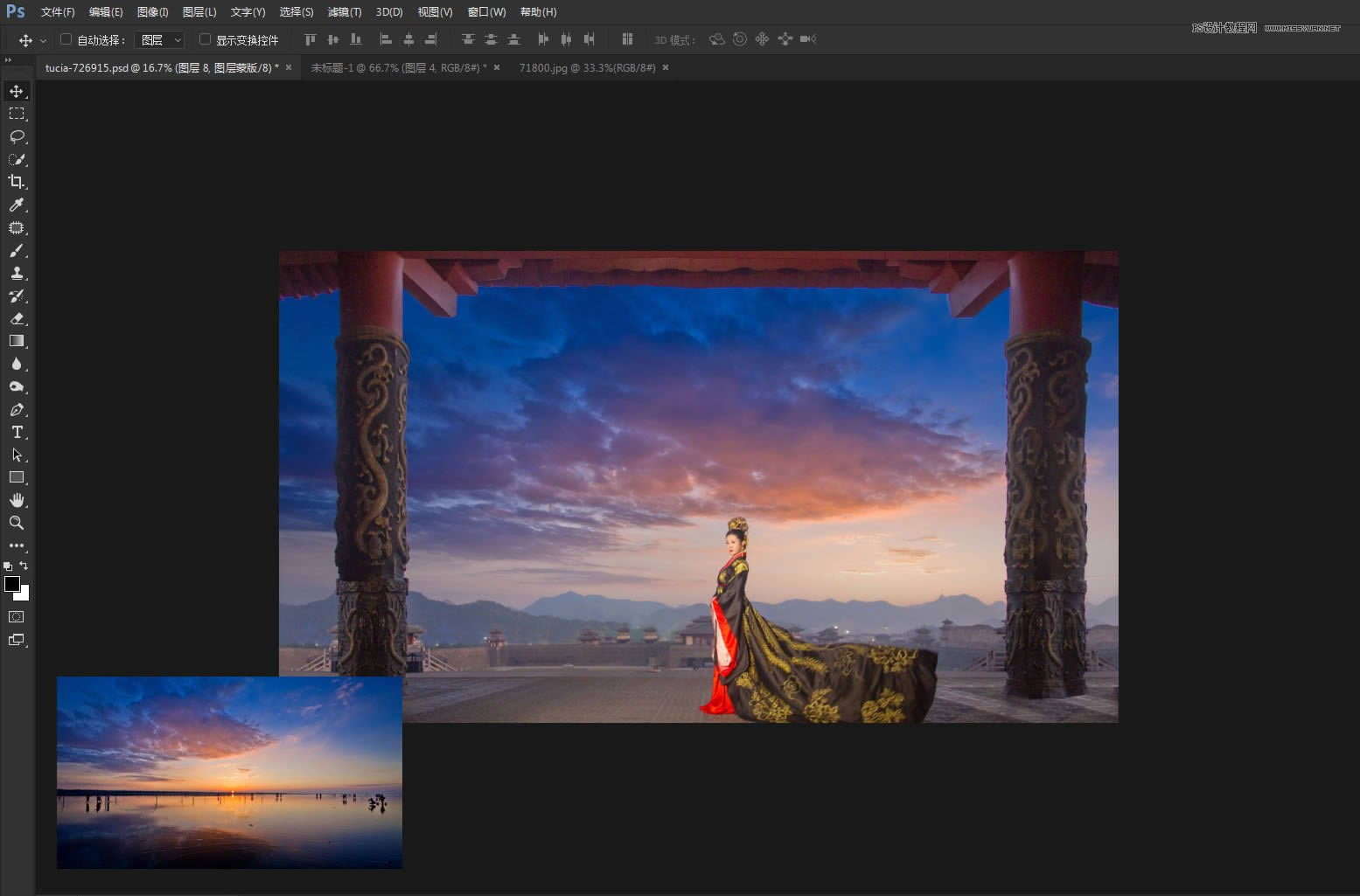Switch to the 71800.jpg document tab
Screen dimensions: 1360x896
pyautogui.click(x=586, y=67)
